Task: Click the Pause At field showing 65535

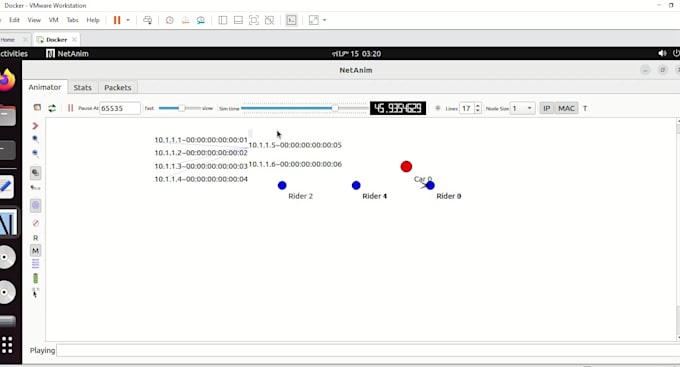Action: point(120,108)
